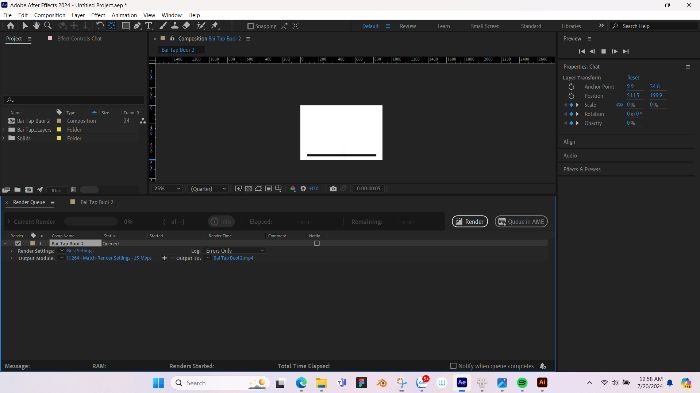700x393 pixels.
Task: Open Spotify from the taskbar
Action: click(x=522, y=382)
